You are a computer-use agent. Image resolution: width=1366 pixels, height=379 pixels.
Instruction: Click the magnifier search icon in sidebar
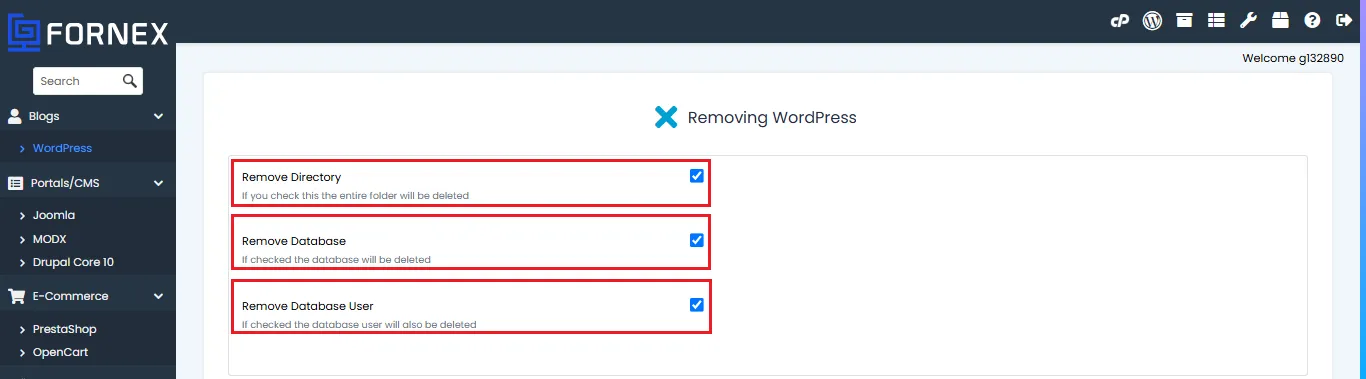130,81
